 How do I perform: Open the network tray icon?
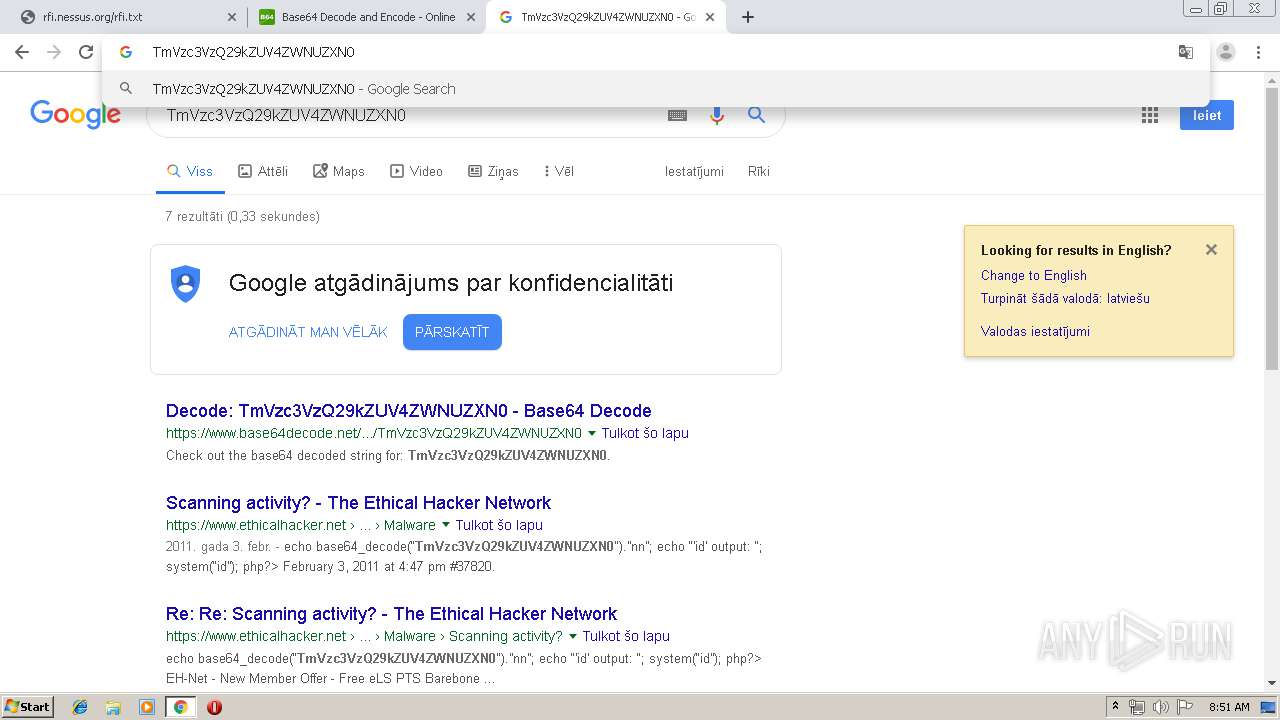tap(1137, 707)
